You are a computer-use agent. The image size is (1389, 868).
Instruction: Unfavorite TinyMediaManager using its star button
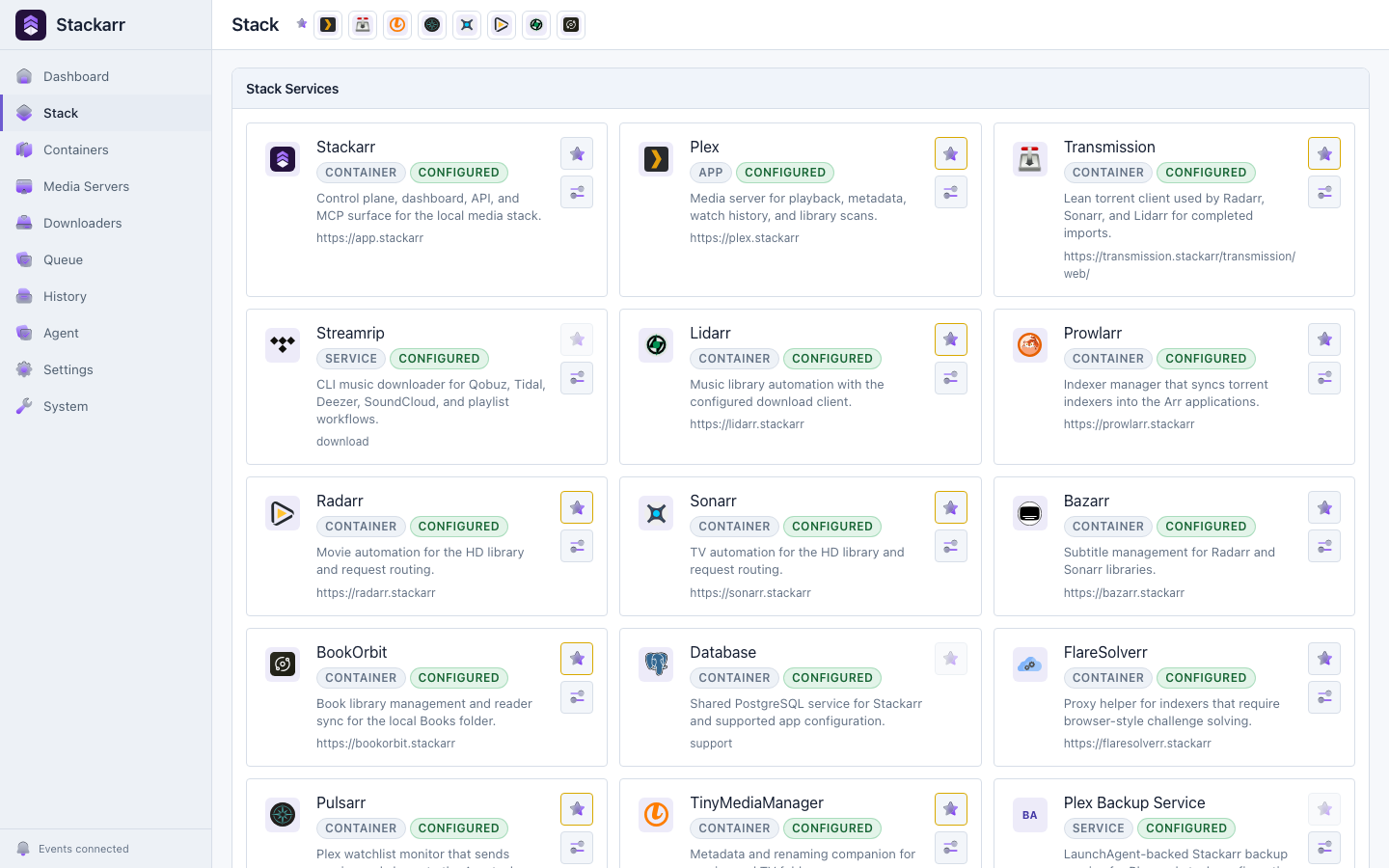[x=951, y=809]
